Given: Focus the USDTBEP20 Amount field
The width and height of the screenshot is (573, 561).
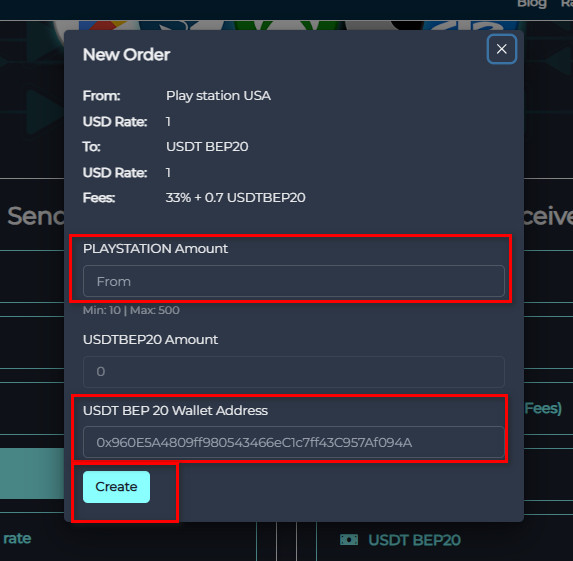Looking at the screenshot, I should [293, 372].
